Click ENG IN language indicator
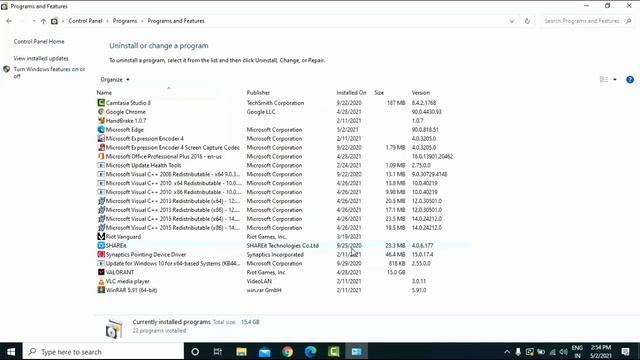The width and height of the screenshot is (640, 360). pyautogui.click(x=577, y=351)
